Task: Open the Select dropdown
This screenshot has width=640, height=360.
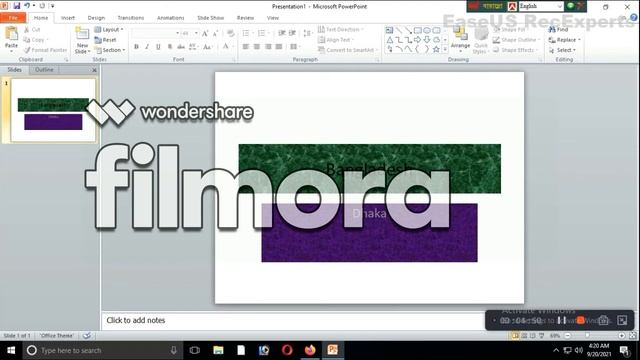Action: [562, 50]
